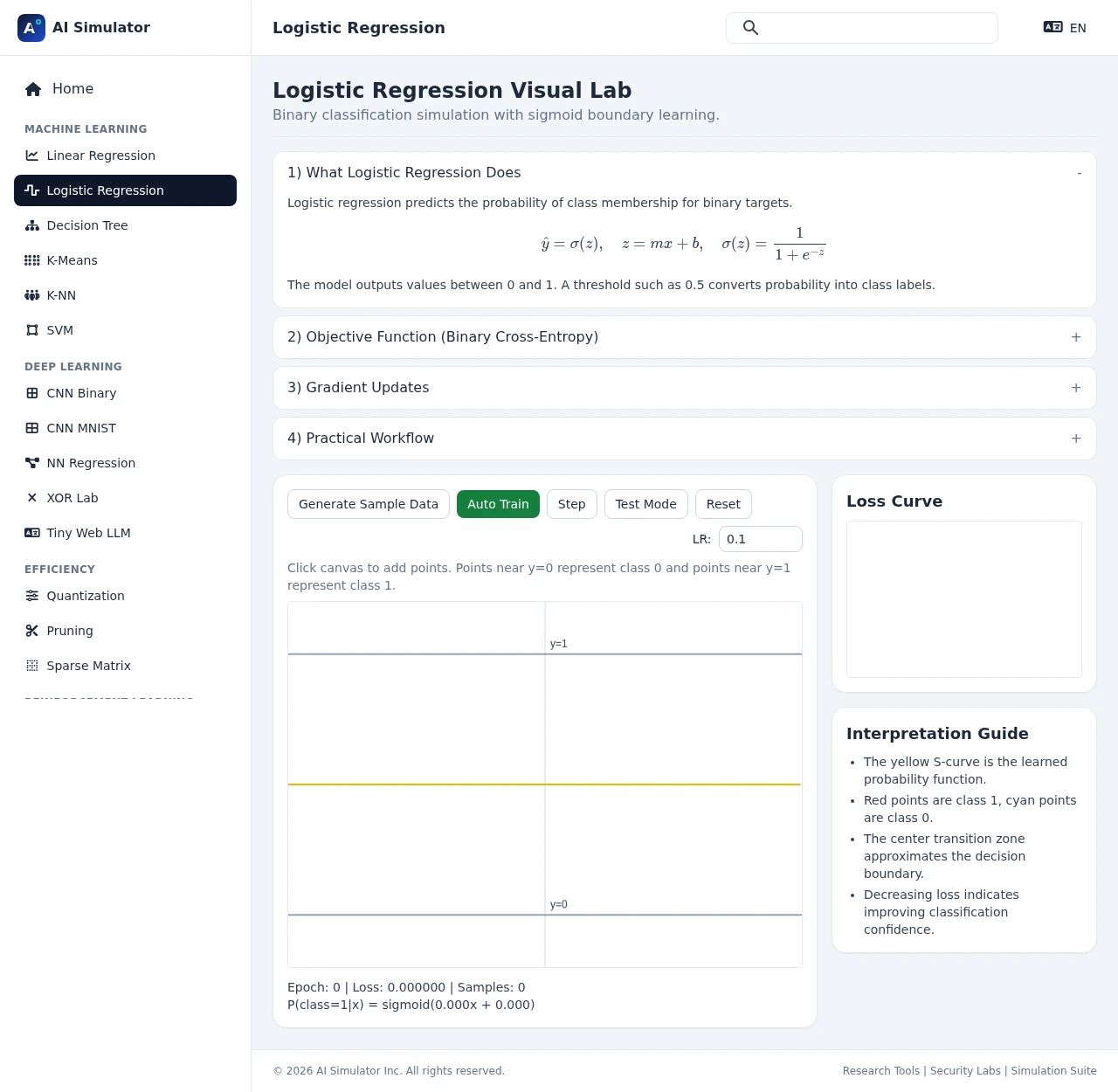Open the Linear Regression page
Image resolution: width=1118 pixels, height=1092 pixels.
(x=100, y=156)
